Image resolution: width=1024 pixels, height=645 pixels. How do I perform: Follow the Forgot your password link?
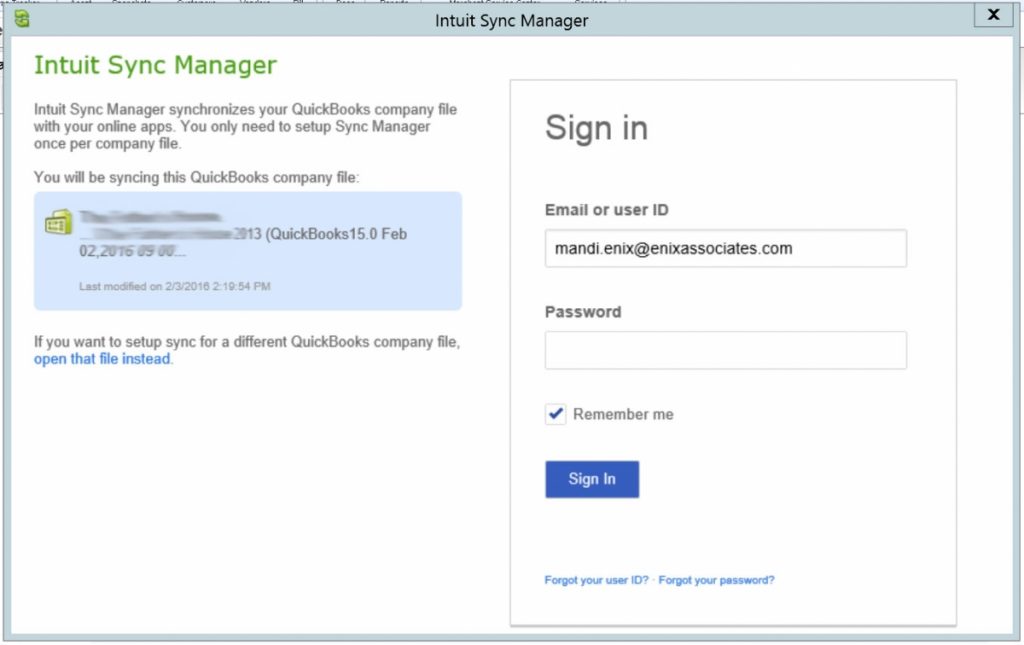click(716, 580)
